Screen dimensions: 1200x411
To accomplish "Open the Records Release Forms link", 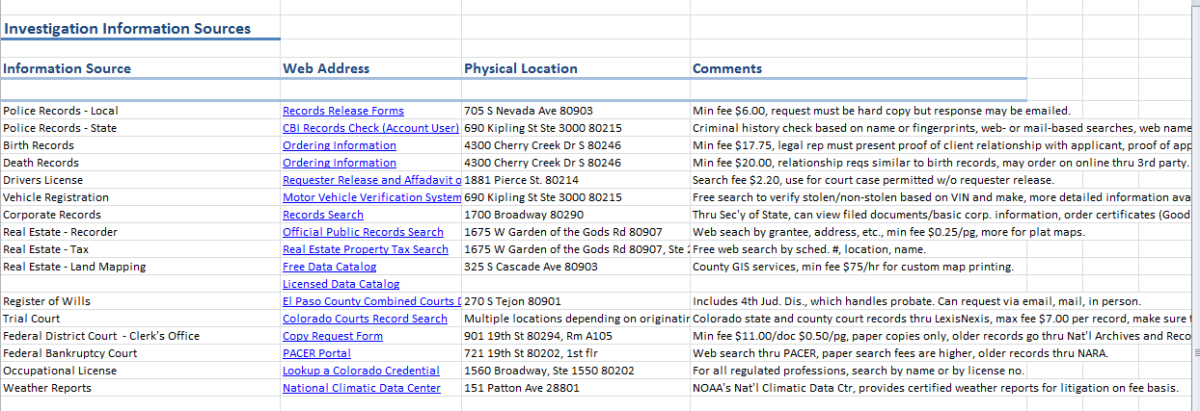I will (343, 111).
